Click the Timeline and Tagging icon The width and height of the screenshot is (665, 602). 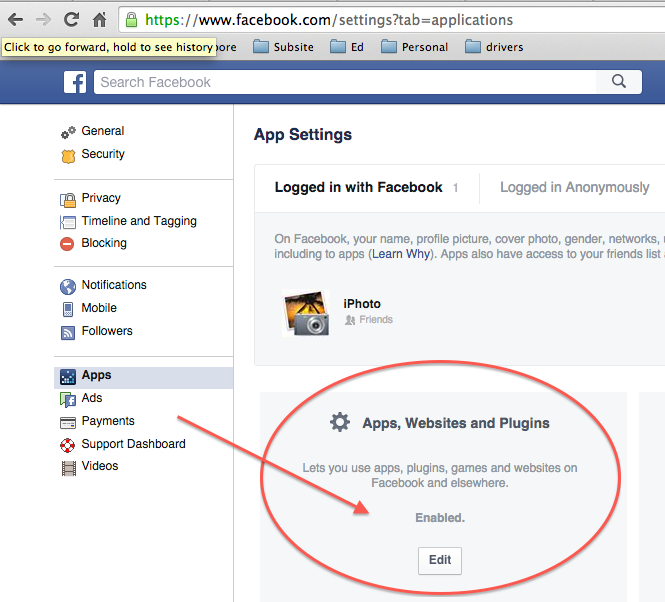(68, 222)
